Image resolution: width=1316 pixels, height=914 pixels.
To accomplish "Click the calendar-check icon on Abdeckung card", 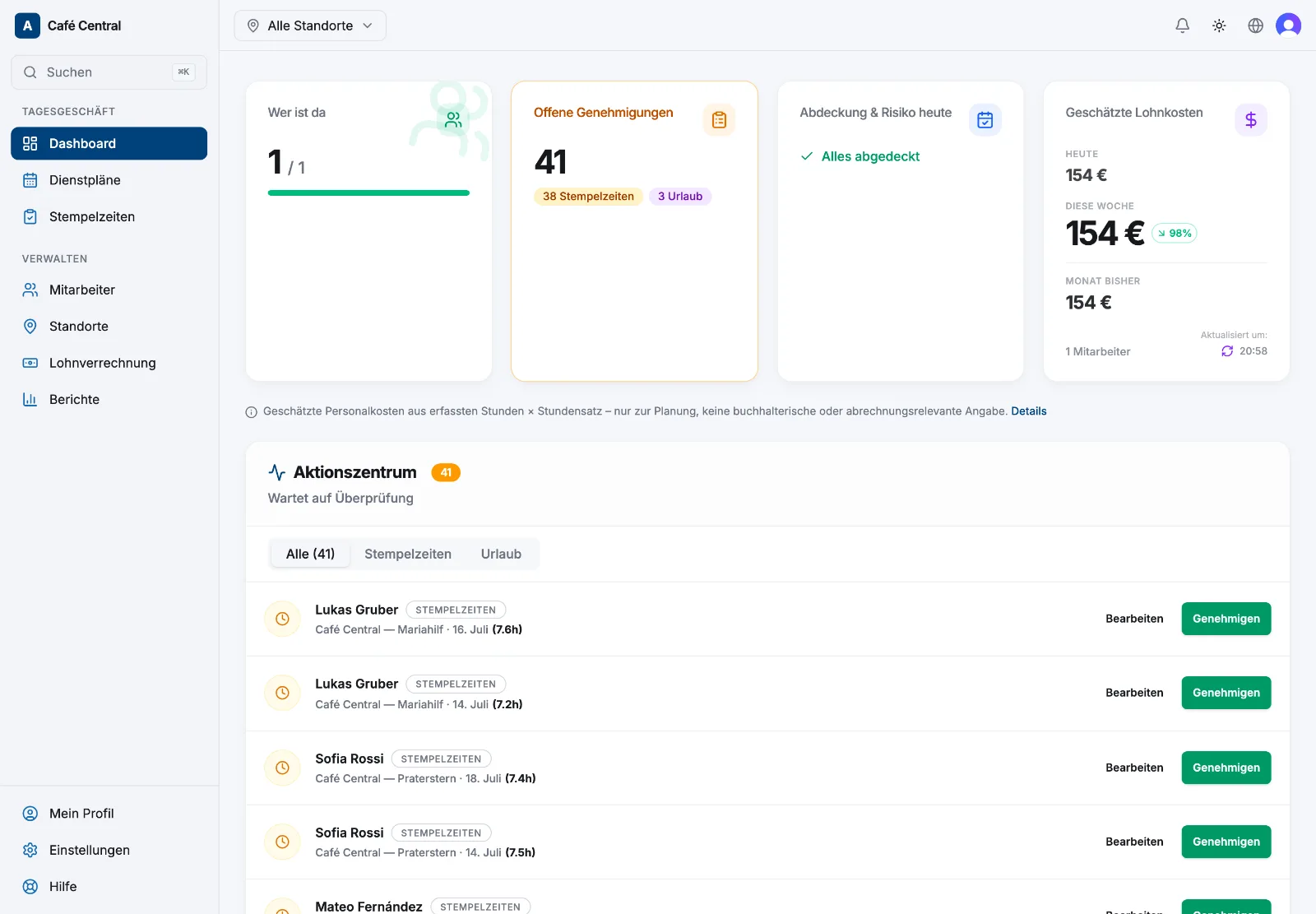I will coord(985,120).
